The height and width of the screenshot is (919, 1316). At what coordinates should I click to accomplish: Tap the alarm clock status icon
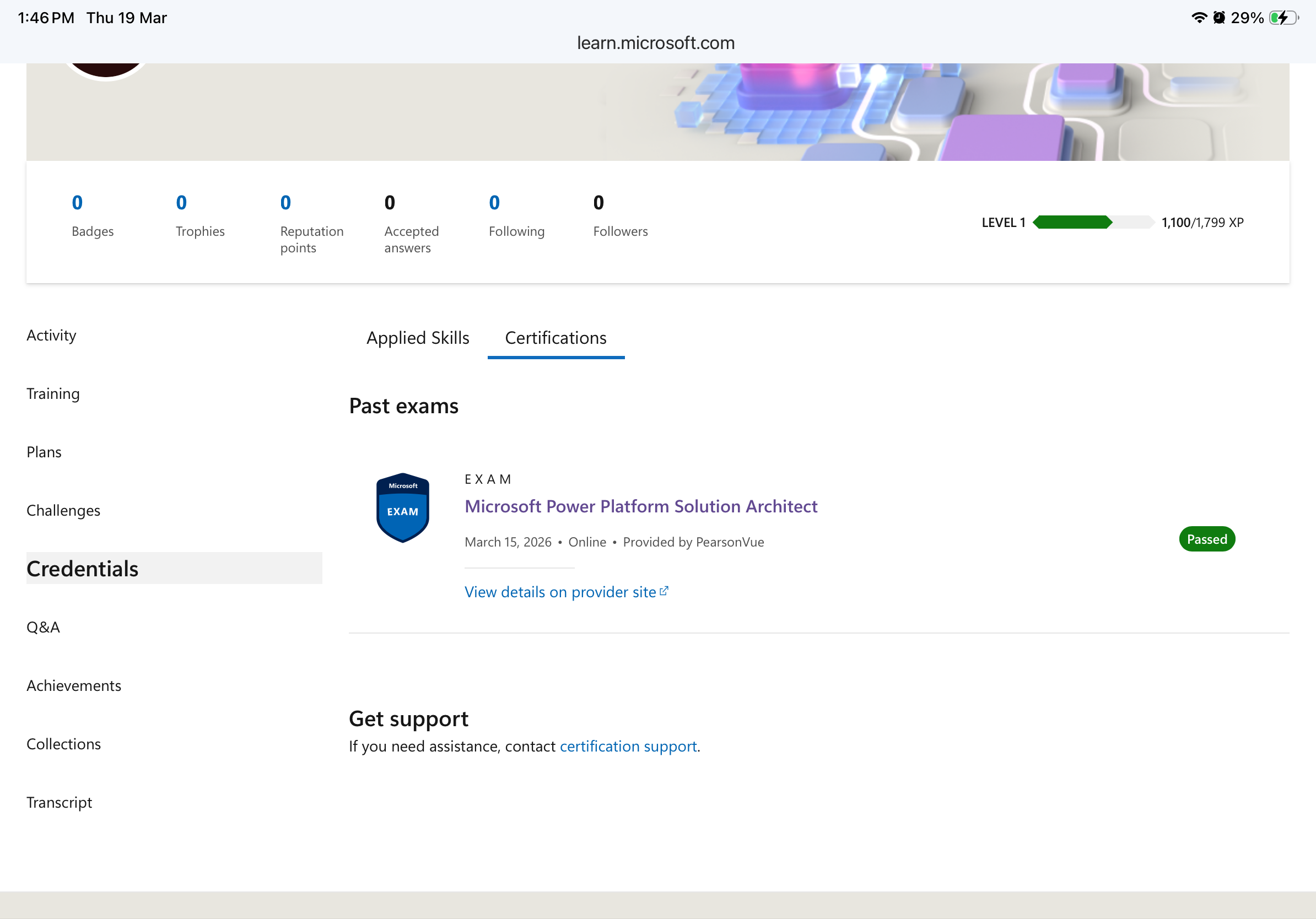[1218, 18]
